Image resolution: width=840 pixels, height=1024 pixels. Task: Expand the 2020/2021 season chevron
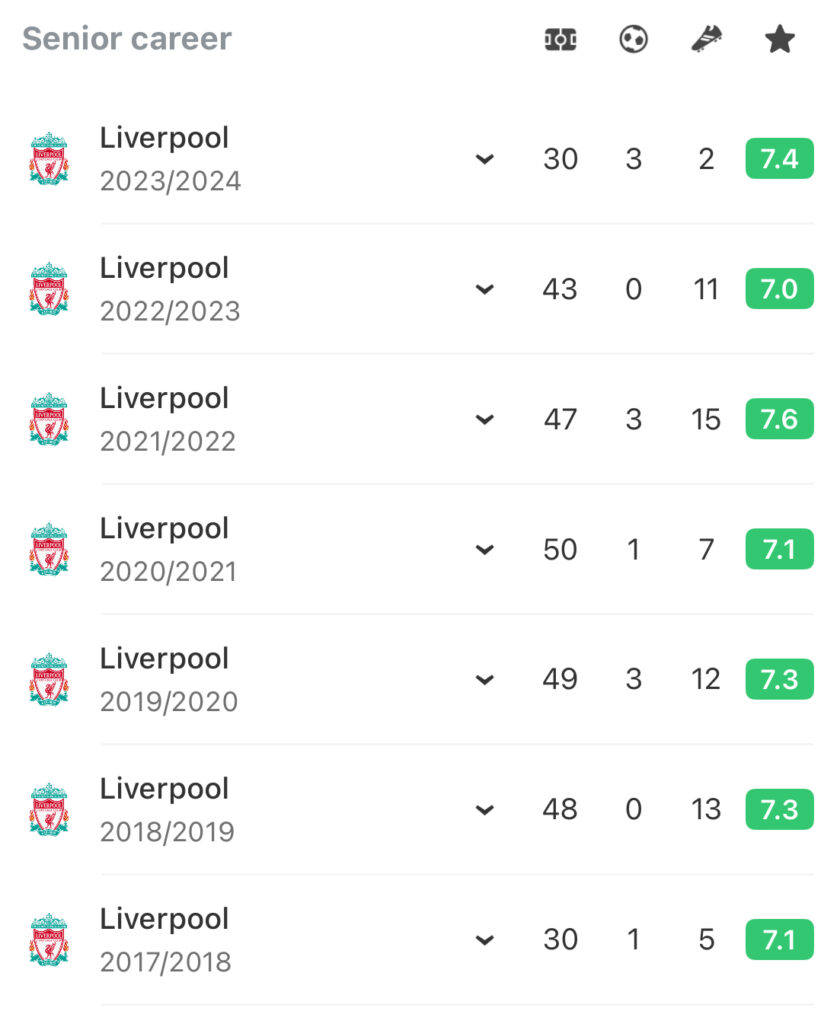tap(485, 549)
